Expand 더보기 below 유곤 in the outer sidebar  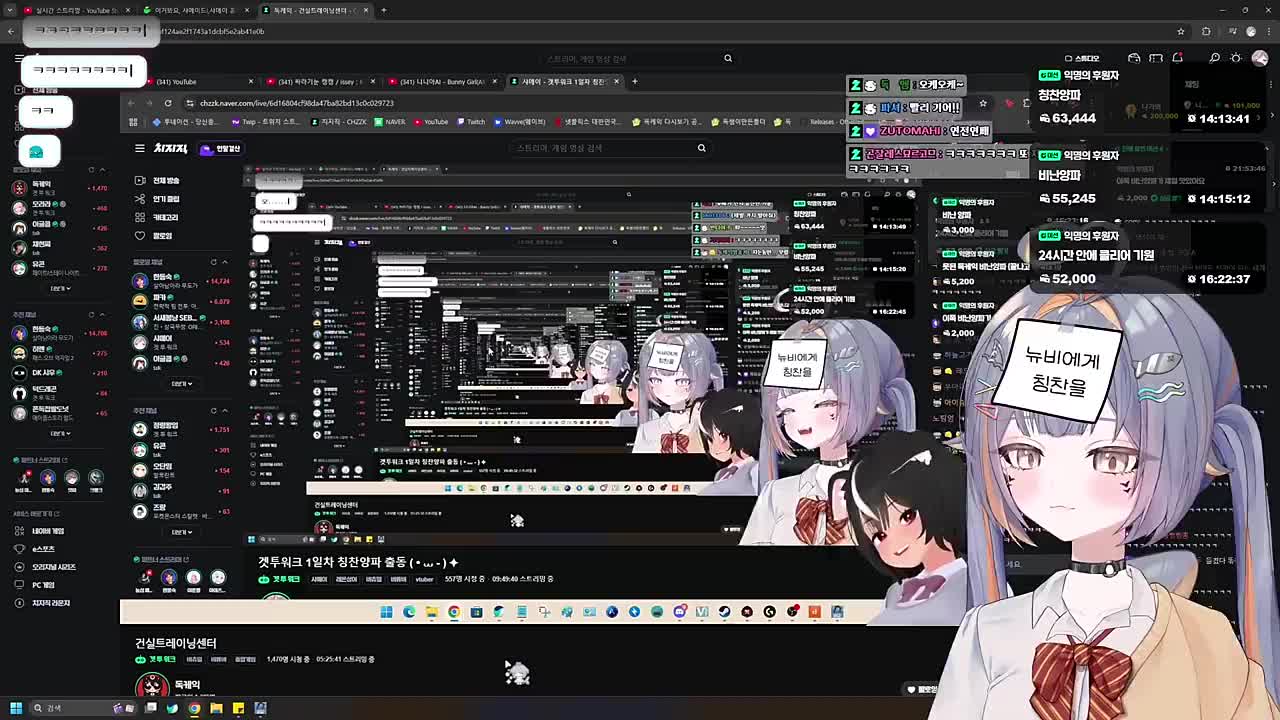click(60, 288)
